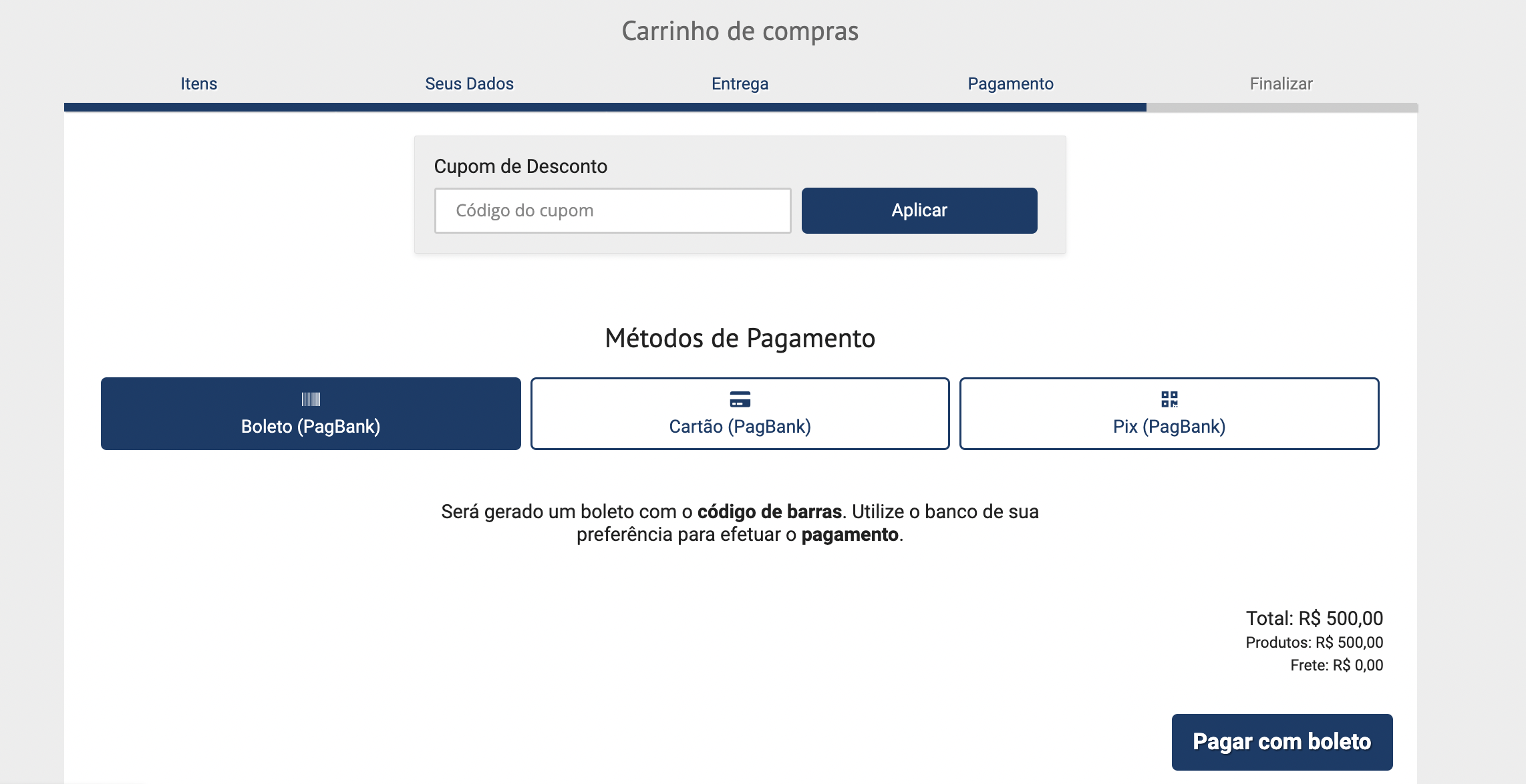
Task: Click the Cupom de Desconto label
Action: pyautogui.click(x=520, y=166)
